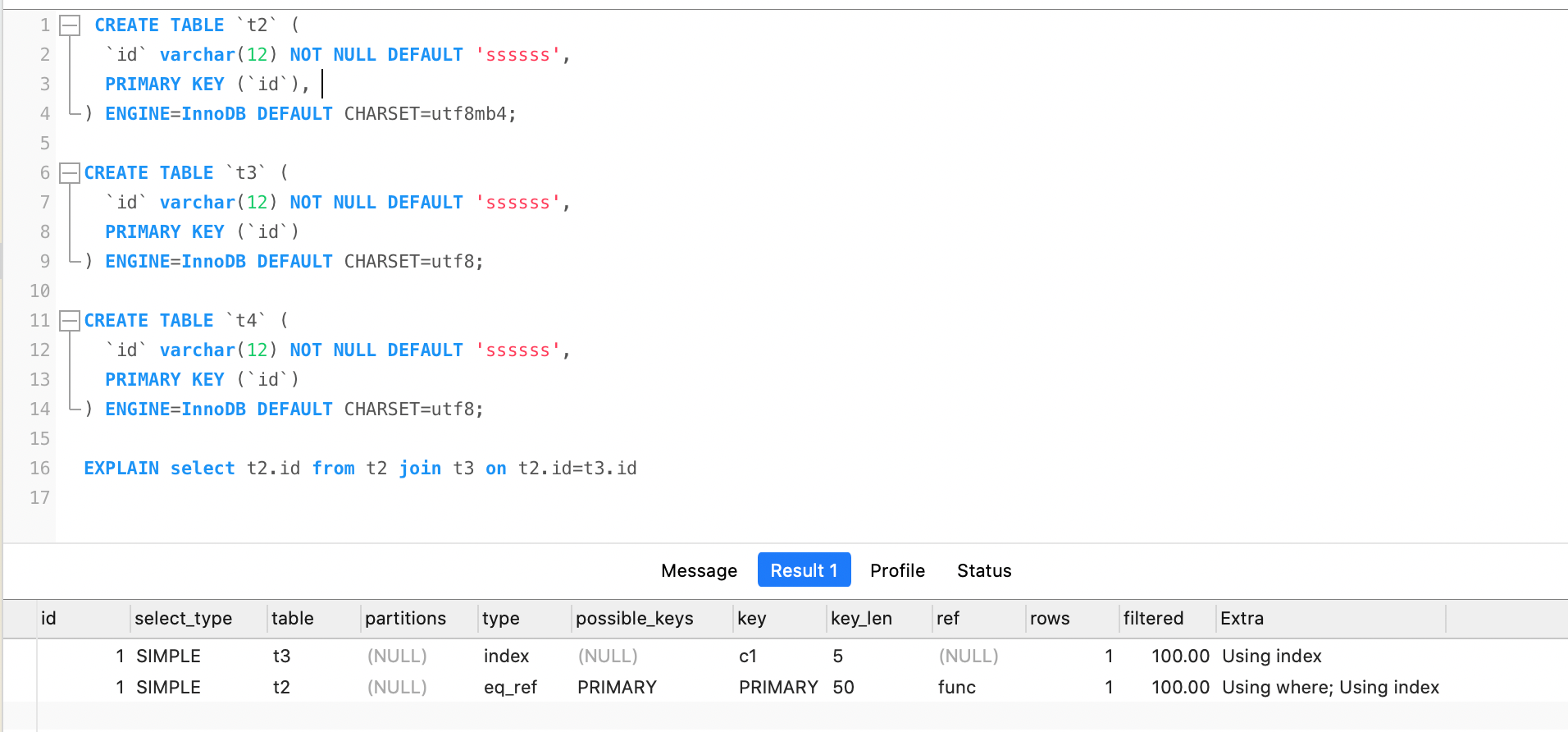Screen dimensions: 1568x732
Task: Collapse the t3 CREATE TABLE code block
Action: (x=71, y=173)
